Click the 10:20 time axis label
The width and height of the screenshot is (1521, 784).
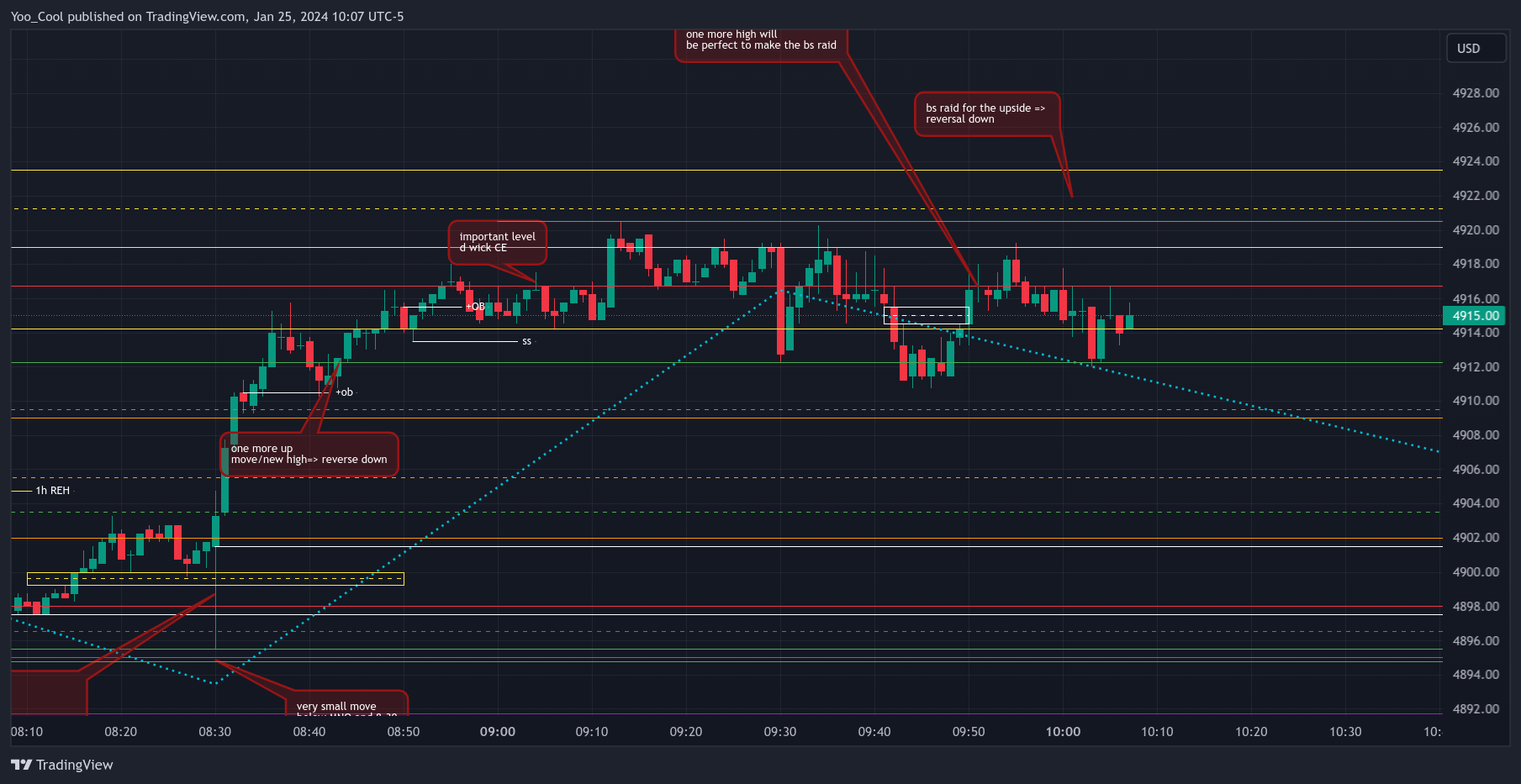tap(1251, 732)
